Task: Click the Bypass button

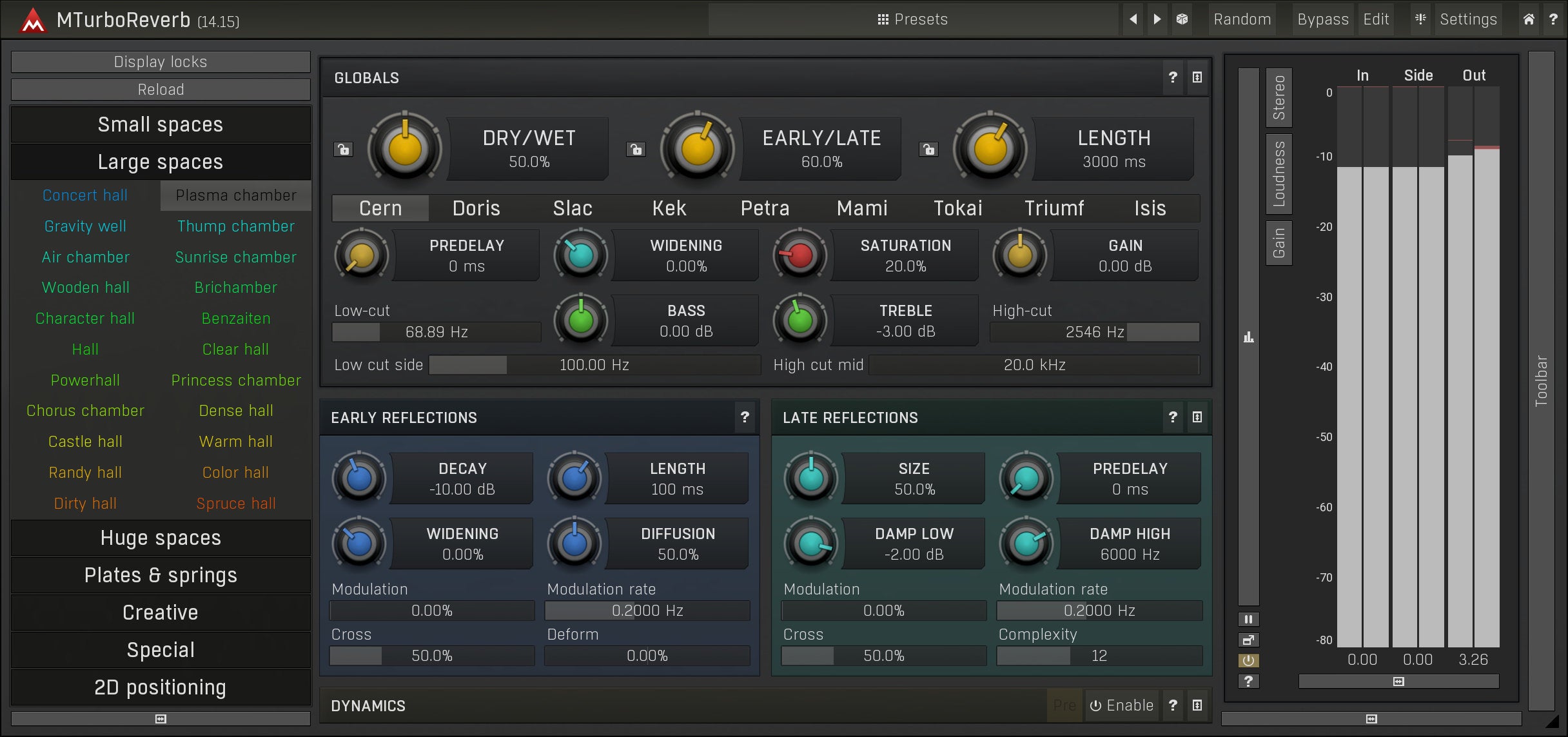Action: (x=1322, y=19)
